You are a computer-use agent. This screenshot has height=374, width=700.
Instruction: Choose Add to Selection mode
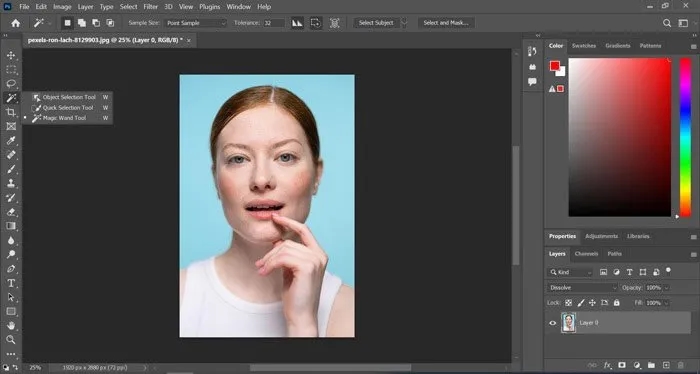pos(82,23)
